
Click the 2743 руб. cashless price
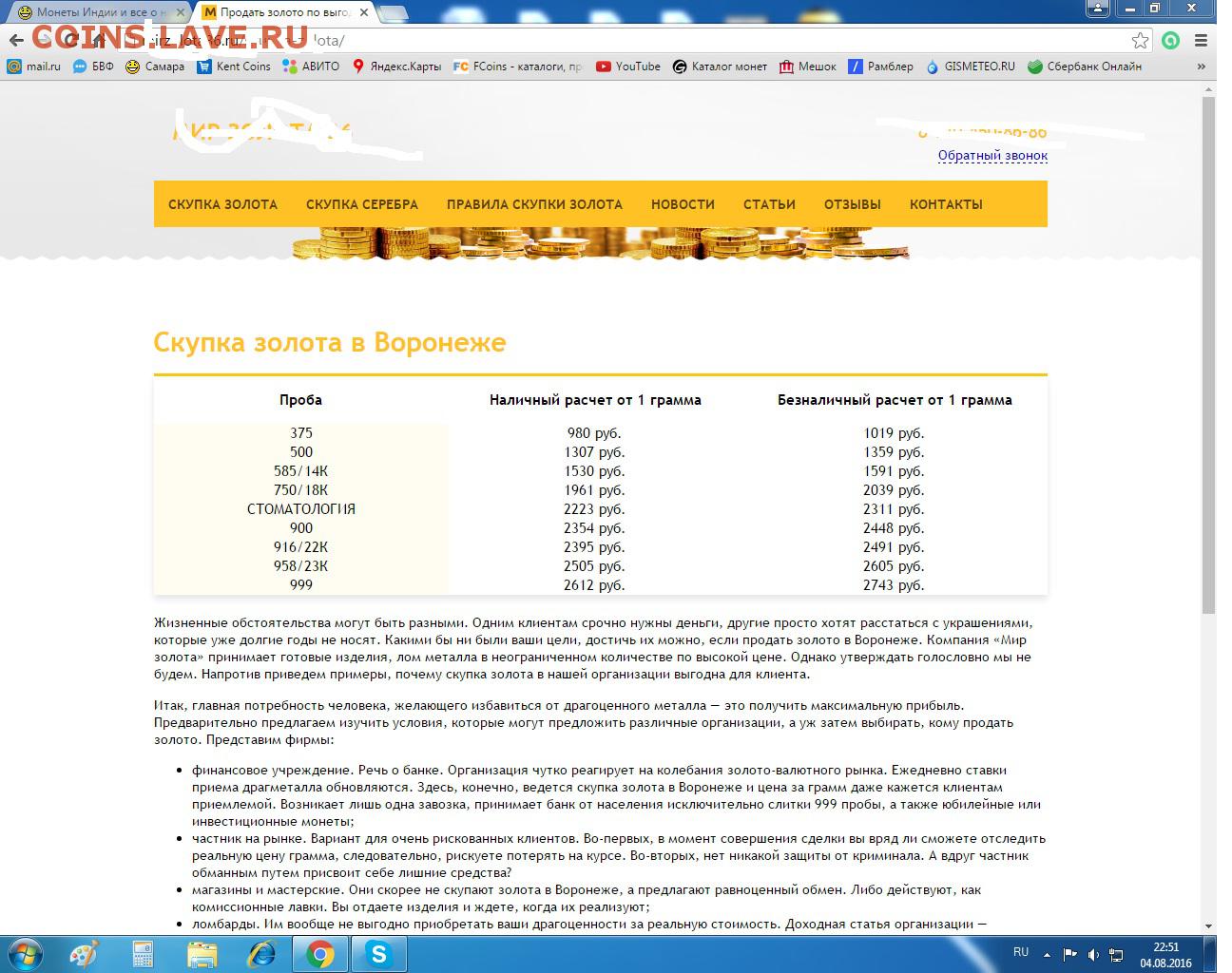point(894,585)
